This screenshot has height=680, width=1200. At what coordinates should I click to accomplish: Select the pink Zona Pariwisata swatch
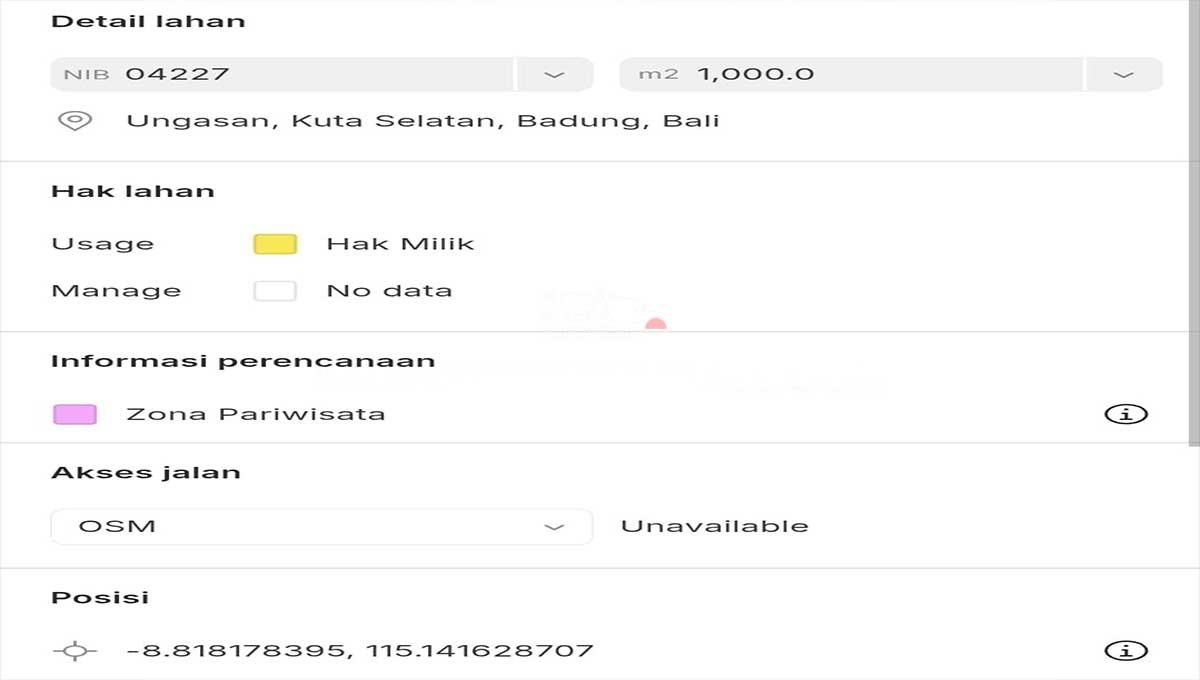(x=75, y=414)
